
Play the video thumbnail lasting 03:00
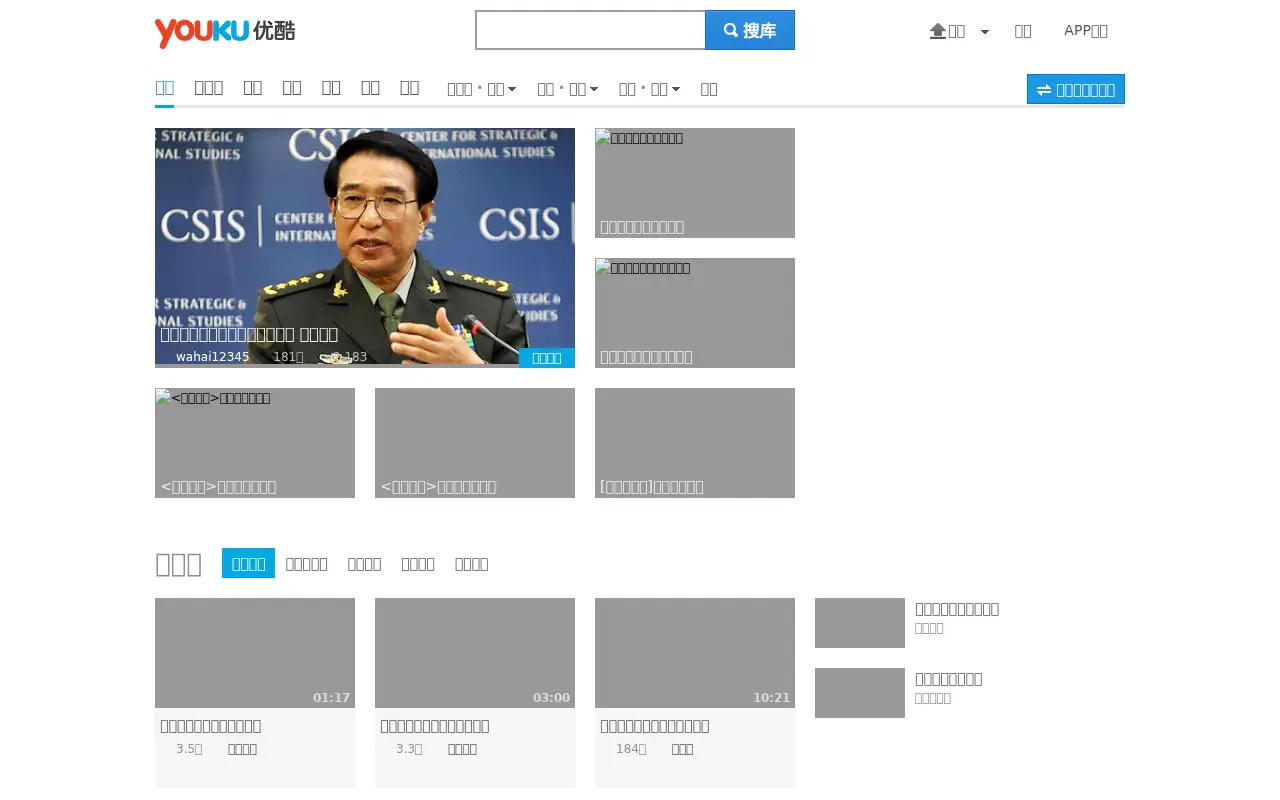[475, 653]
